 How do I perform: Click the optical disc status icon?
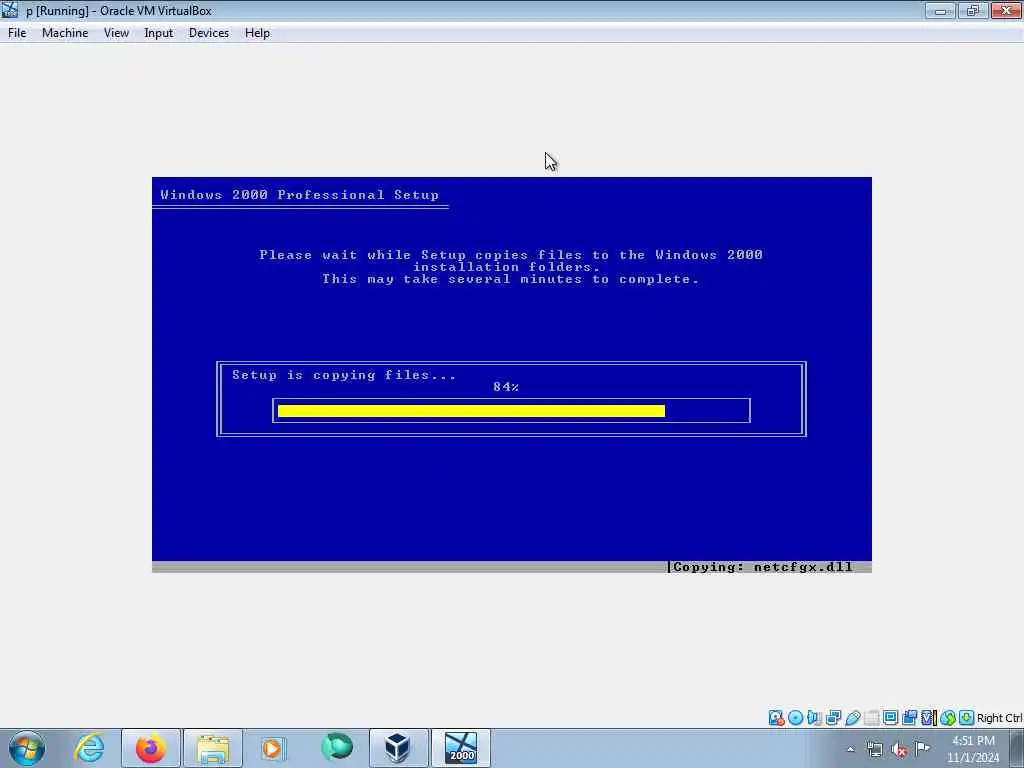point(795,718)
